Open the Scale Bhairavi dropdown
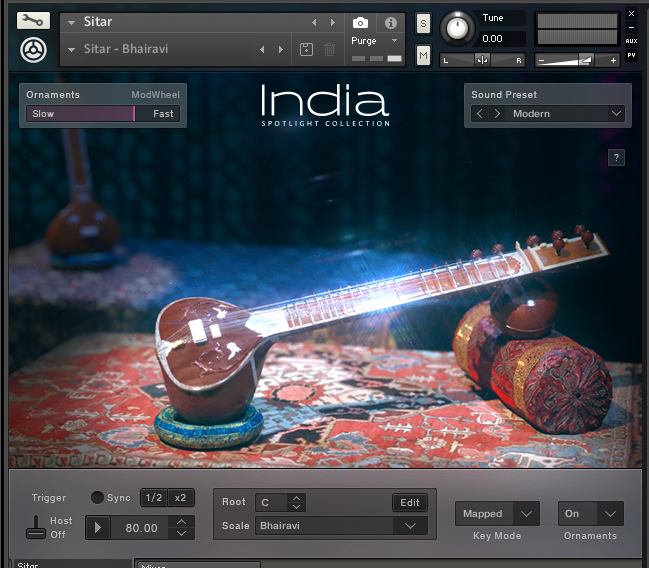This screenshot has height=568, width=649. tap(410, 526)
